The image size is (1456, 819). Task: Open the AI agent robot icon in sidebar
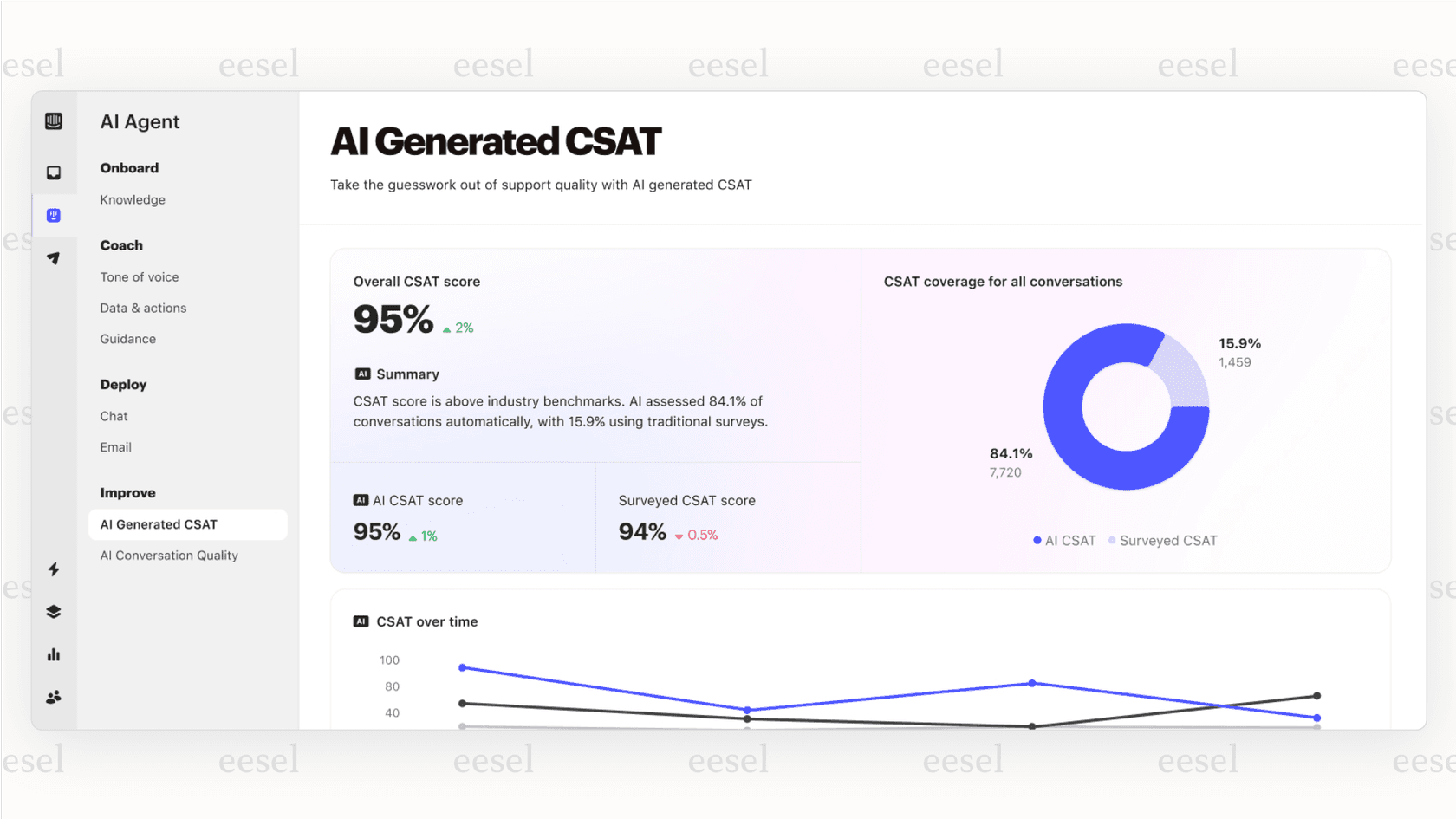[54, 214]
